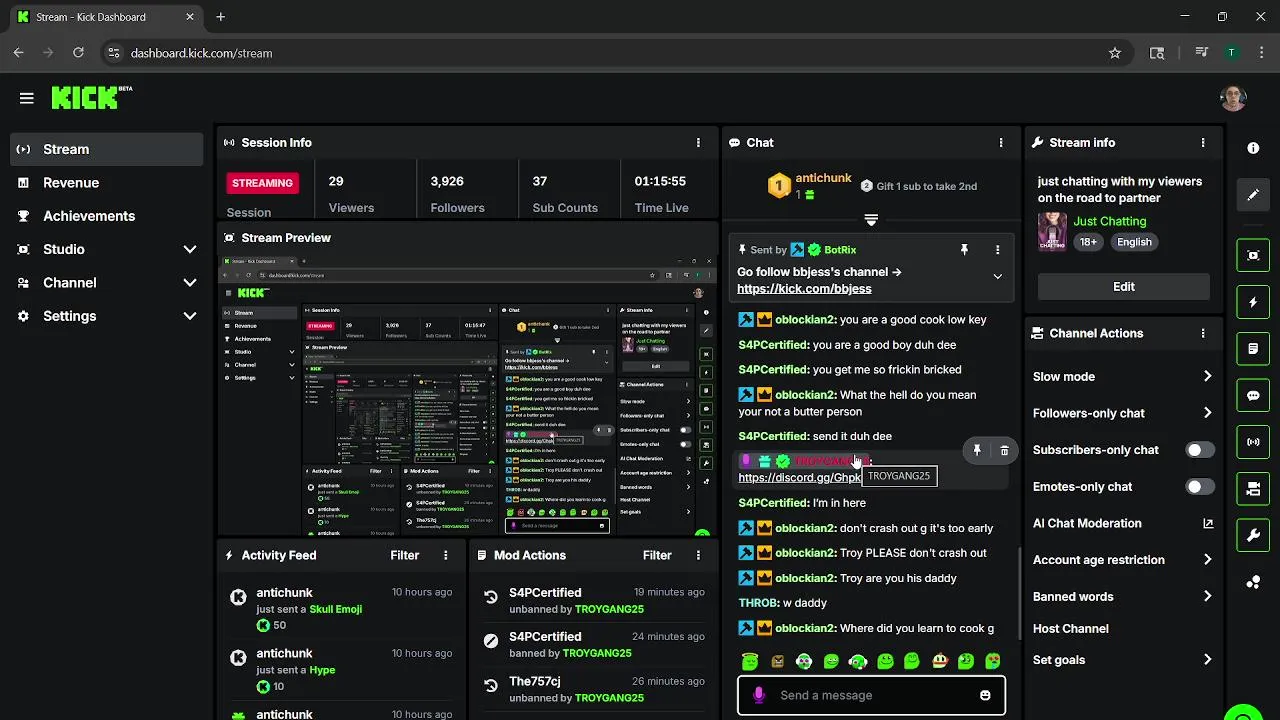Image resolution: width=1280 pixels, height=720 pixels.
Task: Reload the page in browser
Action: [78, 53]
